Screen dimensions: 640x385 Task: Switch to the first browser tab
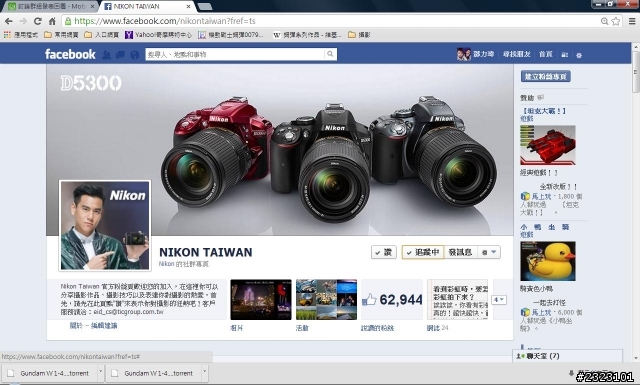pyautogui.click(x=51, y=7)
